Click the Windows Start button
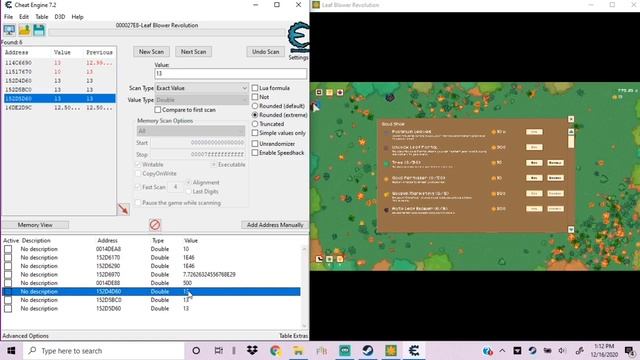 click(x=11, y=351)
